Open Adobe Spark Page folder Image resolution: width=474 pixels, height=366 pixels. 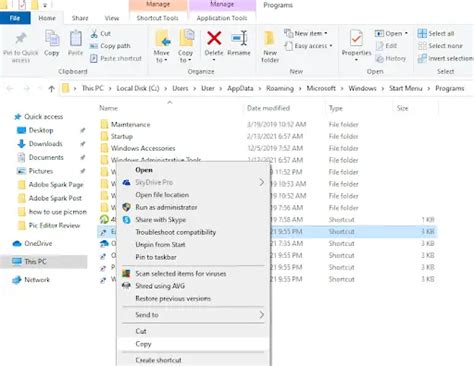[x=56, y=185]
